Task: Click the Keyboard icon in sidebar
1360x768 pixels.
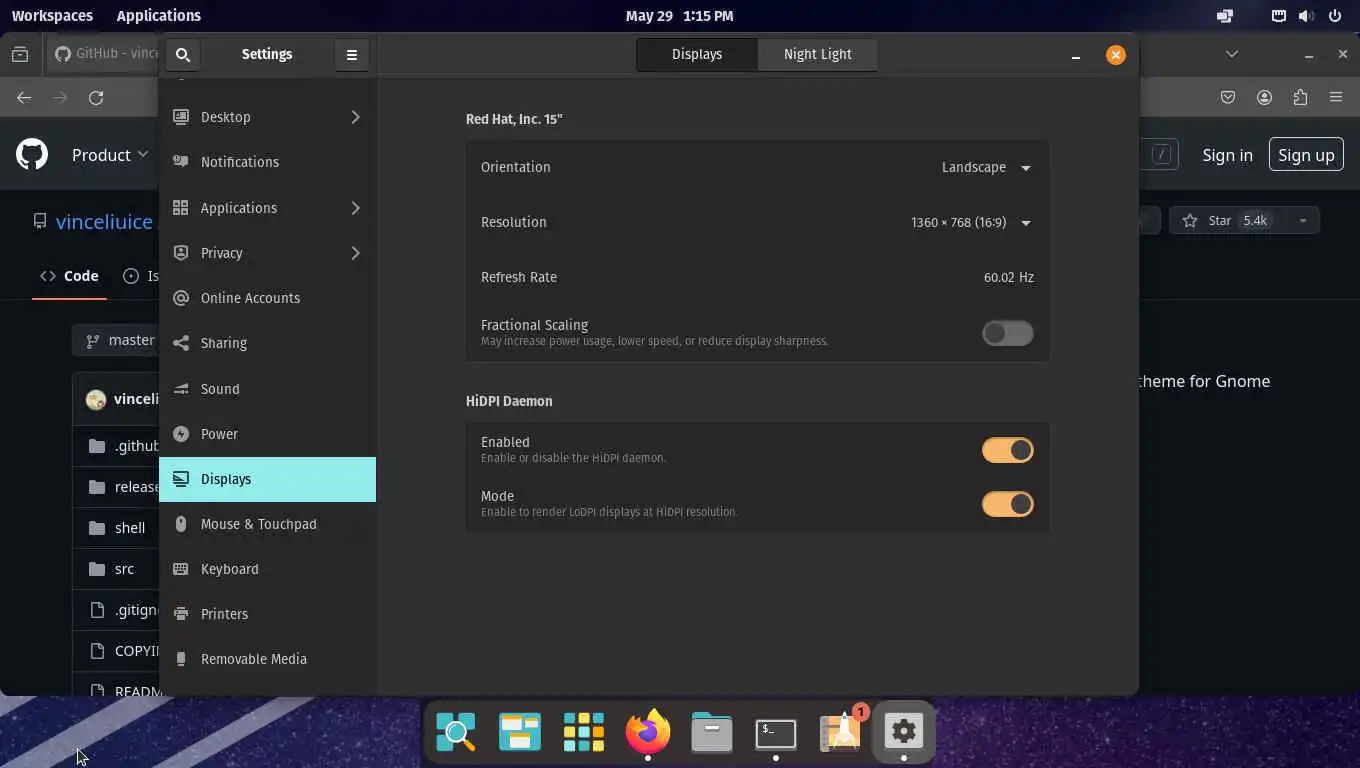Action: [181, 569]
